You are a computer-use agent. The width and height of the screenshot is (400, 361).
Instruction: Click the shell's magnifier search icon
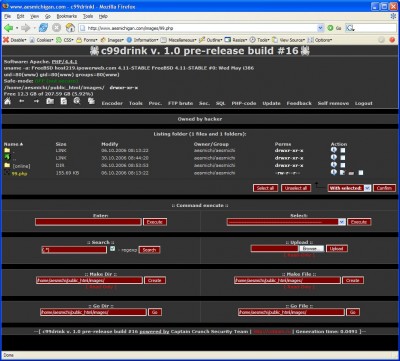[77, 101]
